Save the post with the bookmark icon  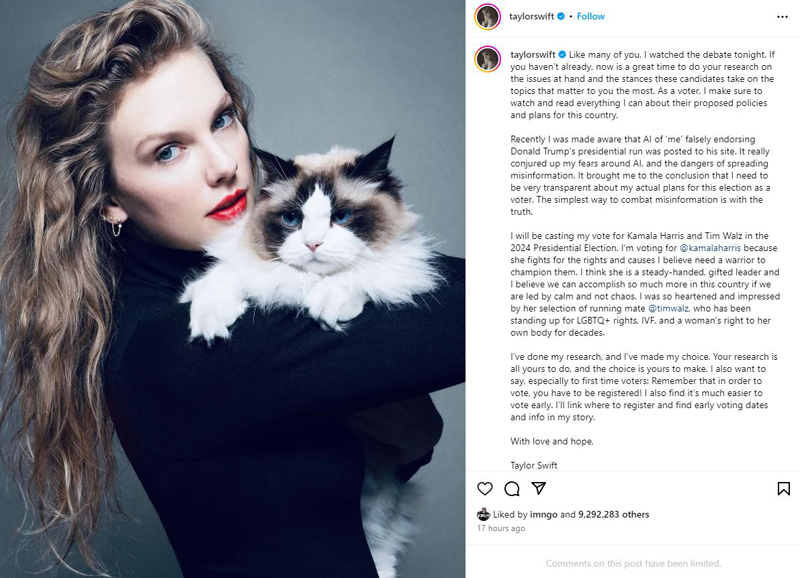click(x=784, y=489)
